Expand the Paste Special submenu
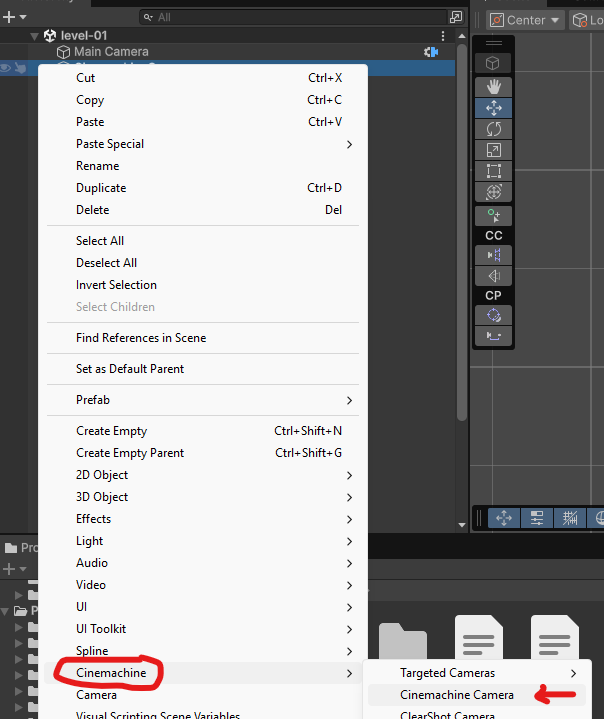The image size is (604, 719). [203, 144]
